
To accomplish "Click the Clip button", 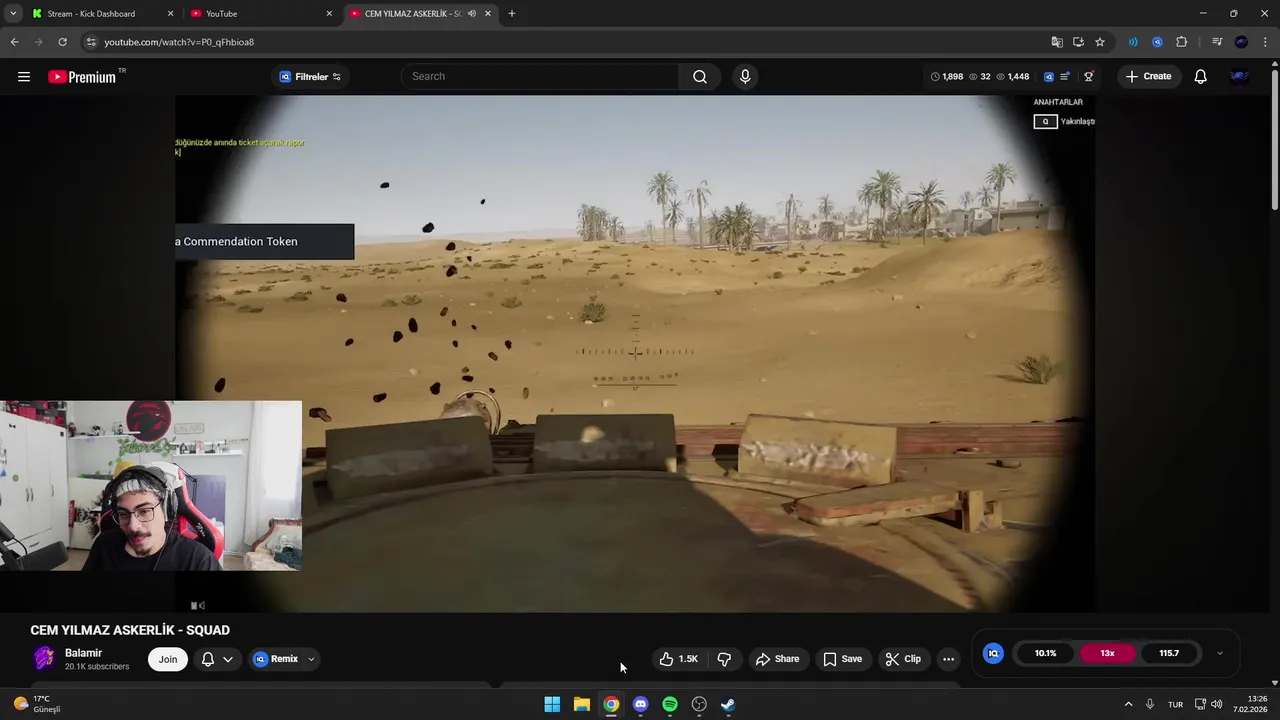I will coord(902,659).
